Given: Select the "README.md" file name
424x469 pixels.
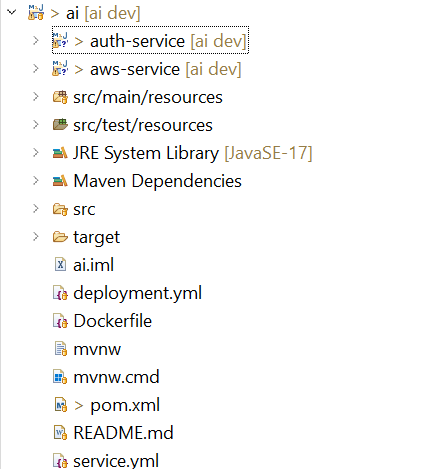Looking at the screenshot, I should (x=123, y=433).
